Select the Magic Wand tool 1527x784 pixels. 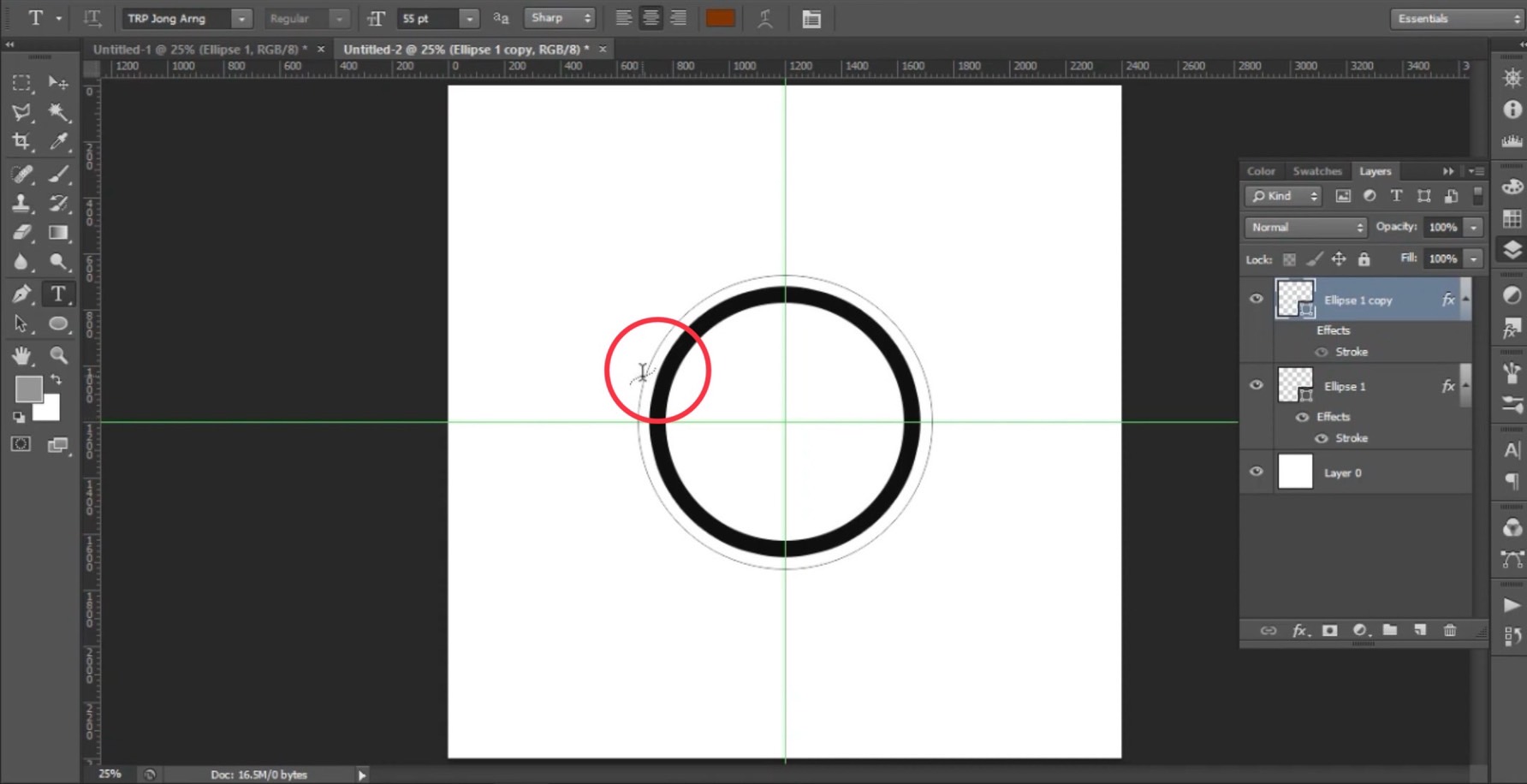[x=58, y=112]
